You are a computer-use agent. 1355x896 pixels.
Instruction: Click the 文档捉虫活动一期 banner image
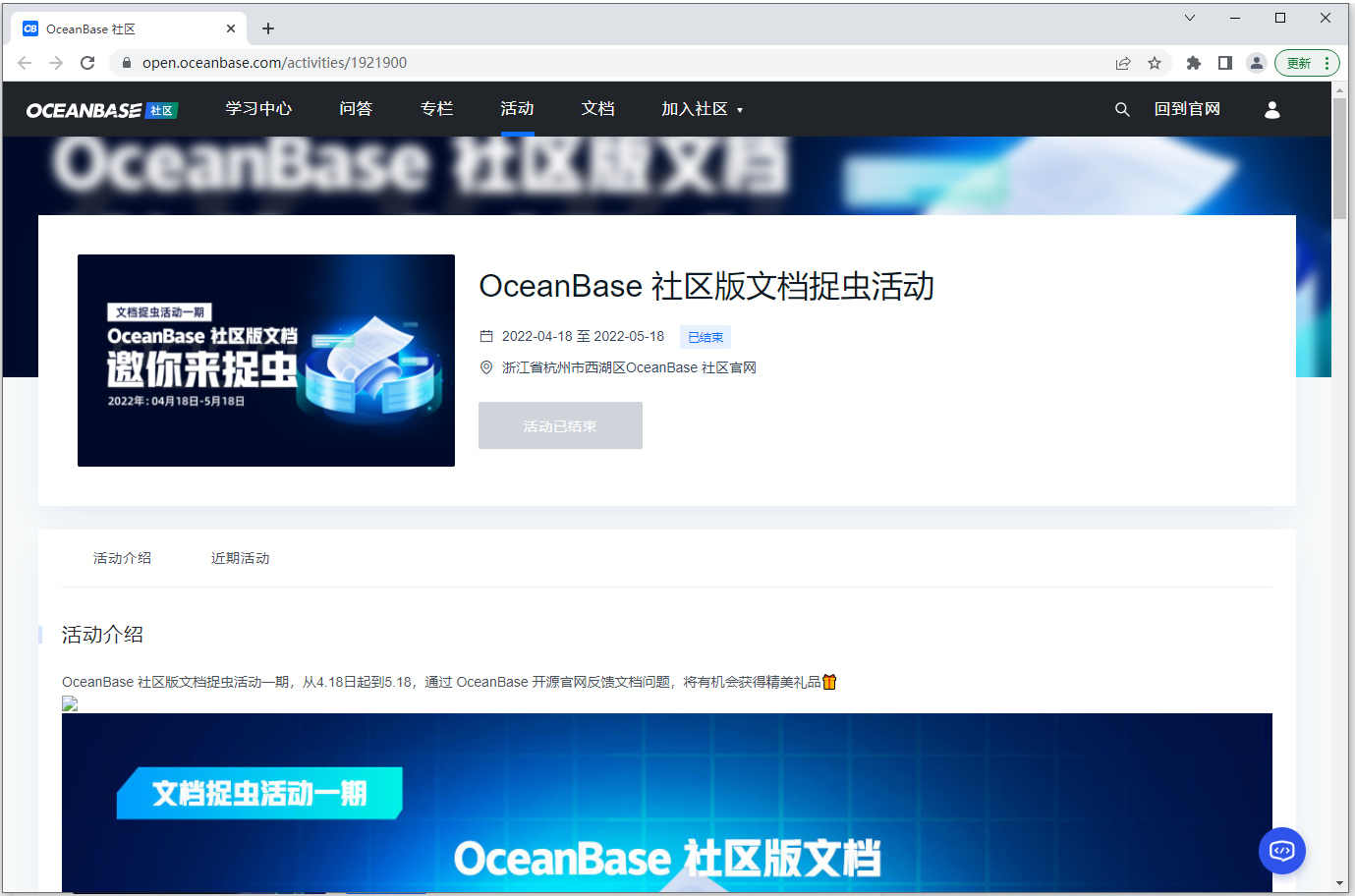tap(667, 803)
